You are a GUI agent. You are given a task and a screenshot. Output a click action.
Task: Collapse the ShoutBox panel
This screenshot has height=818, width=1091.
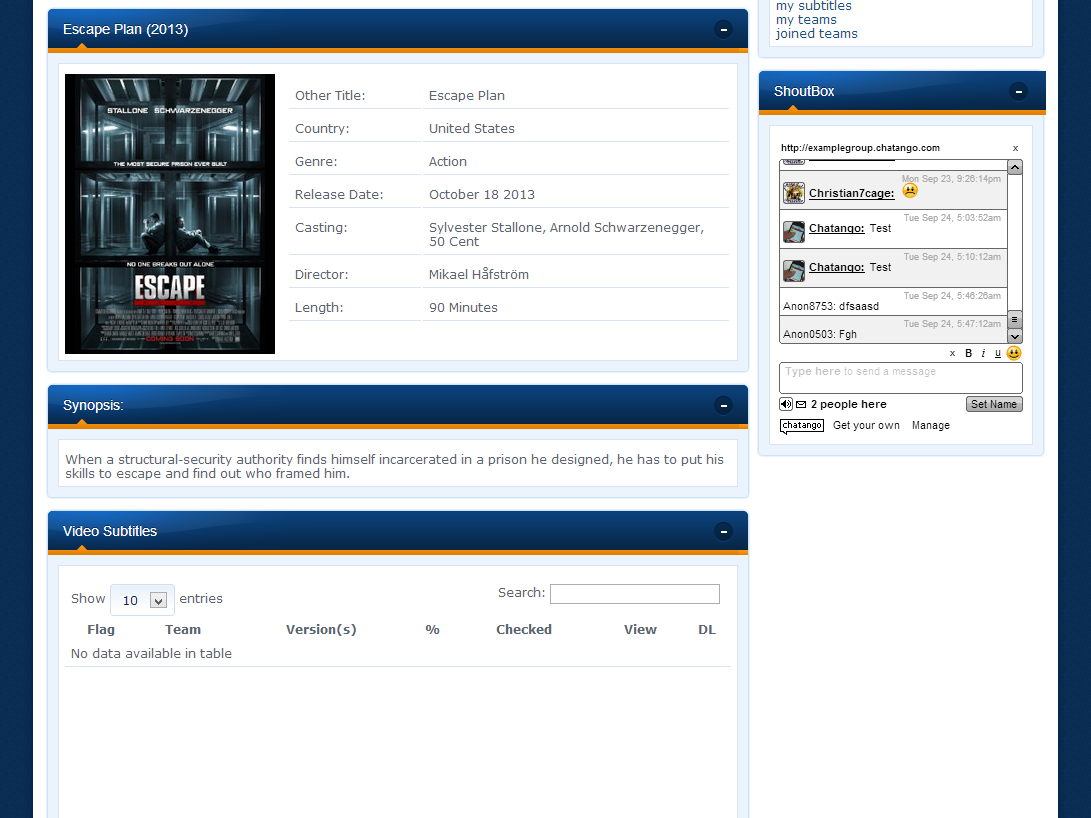click(x=1017, y=91)
